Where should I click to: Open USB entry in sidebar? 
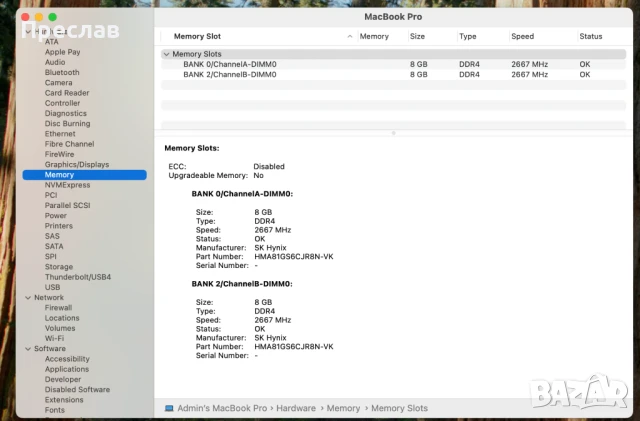pyautogui.click(x=52, y=287)
